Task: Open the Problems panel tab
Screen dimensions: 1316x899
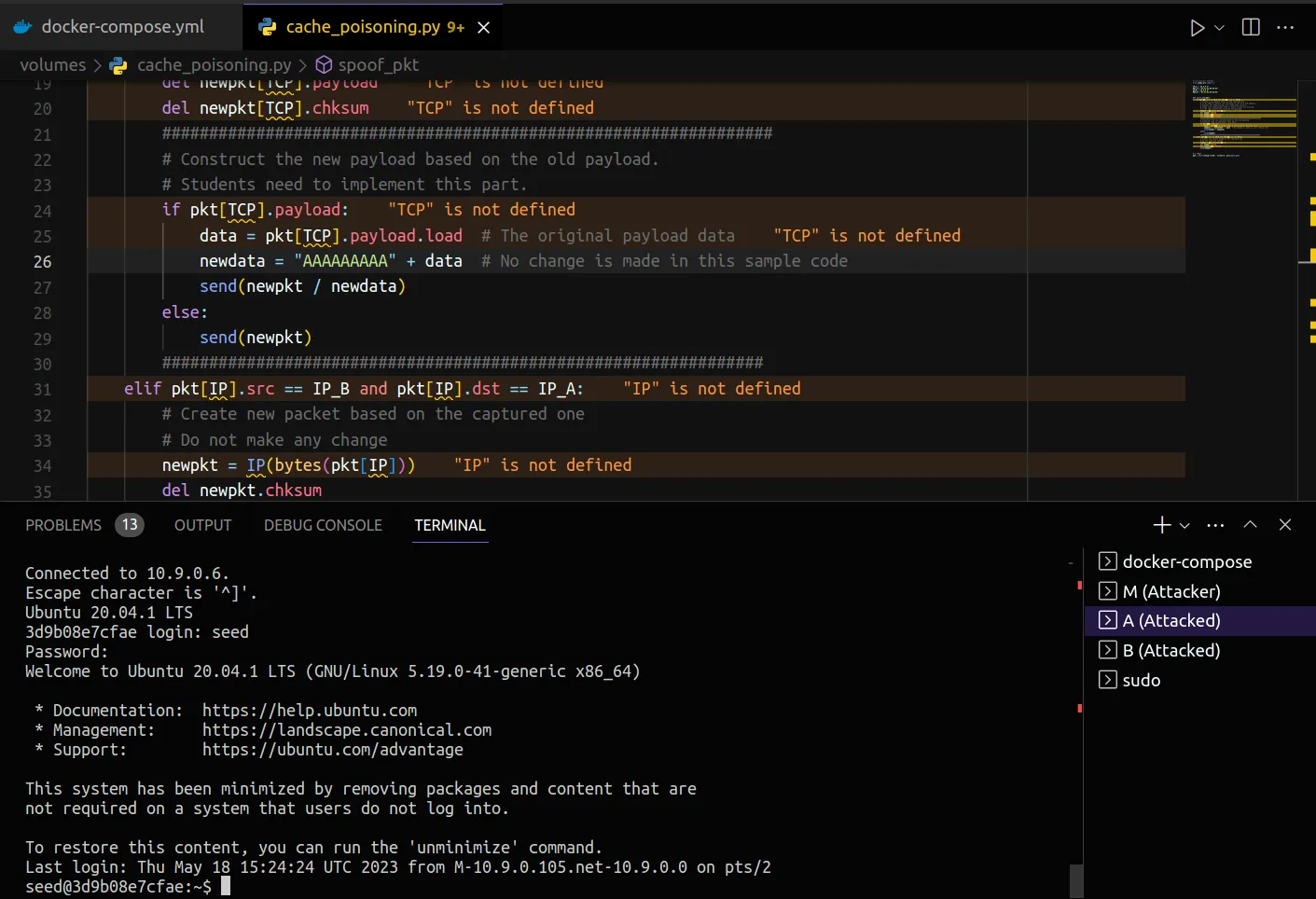Action: point(63,525)
